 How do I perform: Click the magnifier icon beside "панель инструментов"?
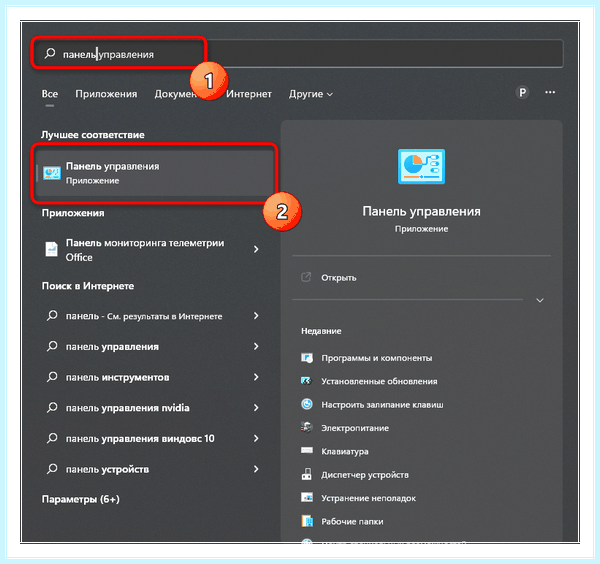[52, 377]
